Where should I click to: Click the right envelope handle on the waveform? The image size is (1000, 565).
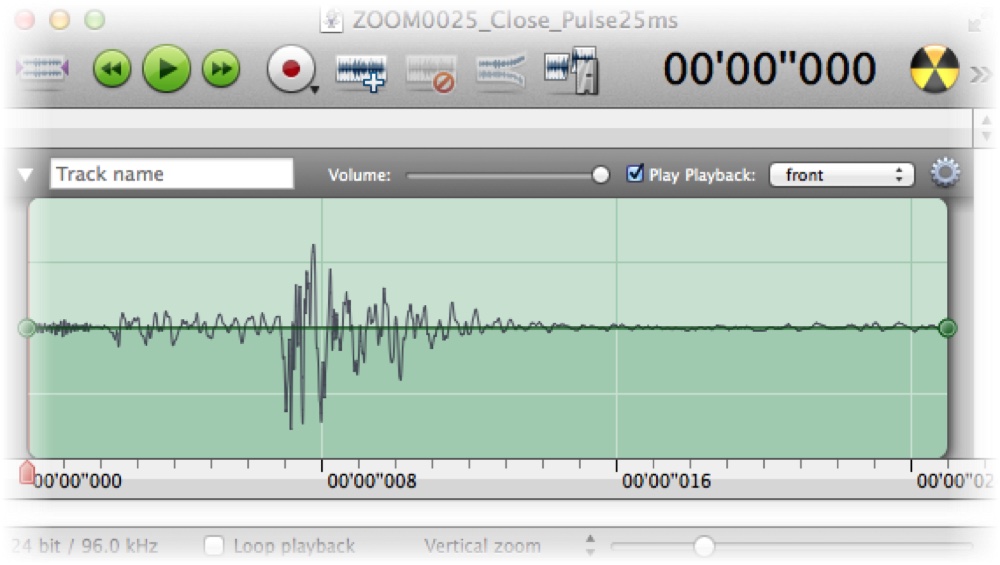tap(948, 328)
